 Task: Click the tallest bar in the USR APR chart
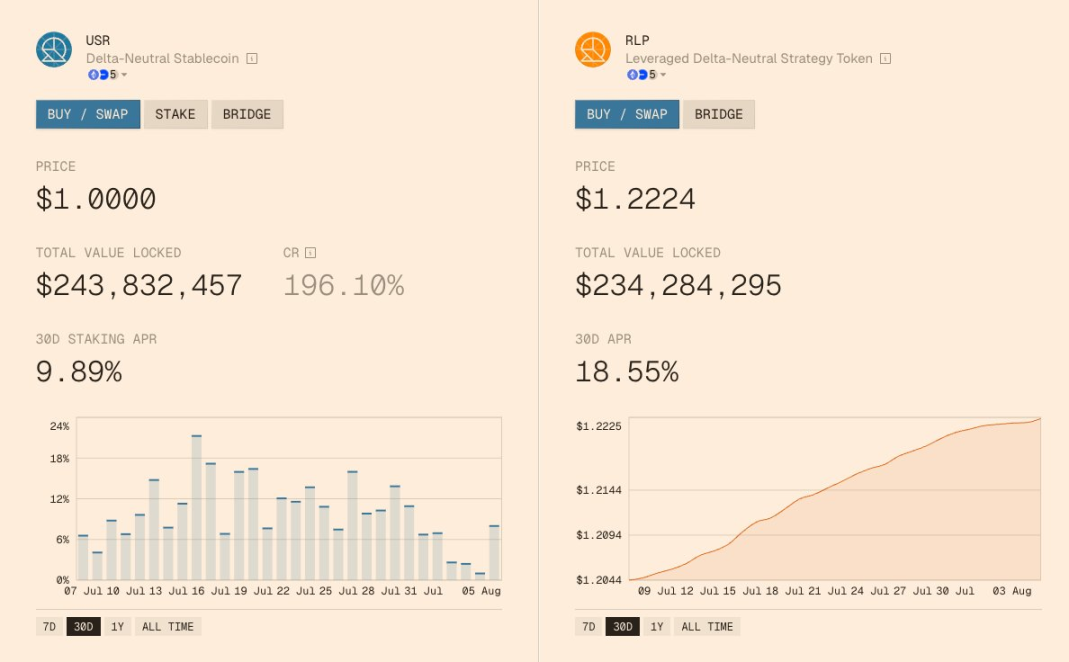(196, 500)
